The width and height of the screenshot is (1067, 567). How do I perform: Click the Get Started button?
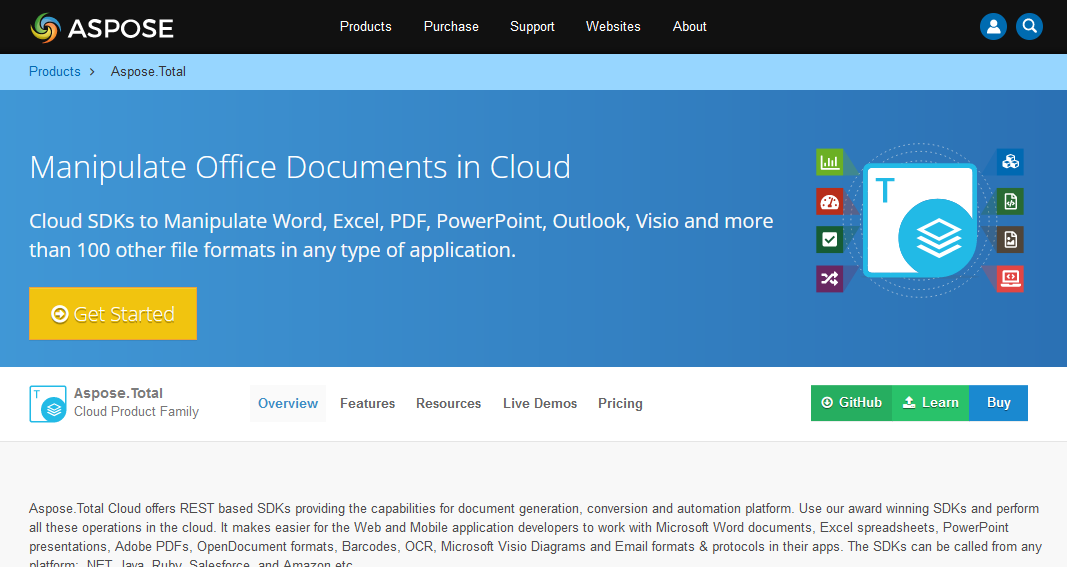pos(113,314)
